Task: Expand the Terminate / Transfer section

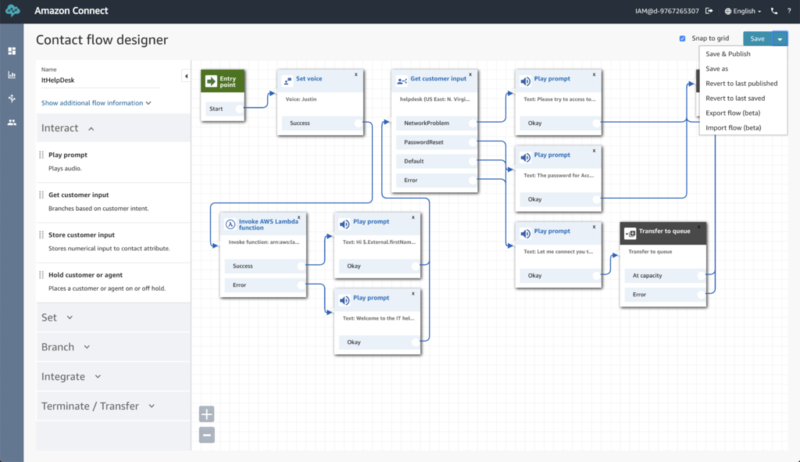Action: (152, 406)
